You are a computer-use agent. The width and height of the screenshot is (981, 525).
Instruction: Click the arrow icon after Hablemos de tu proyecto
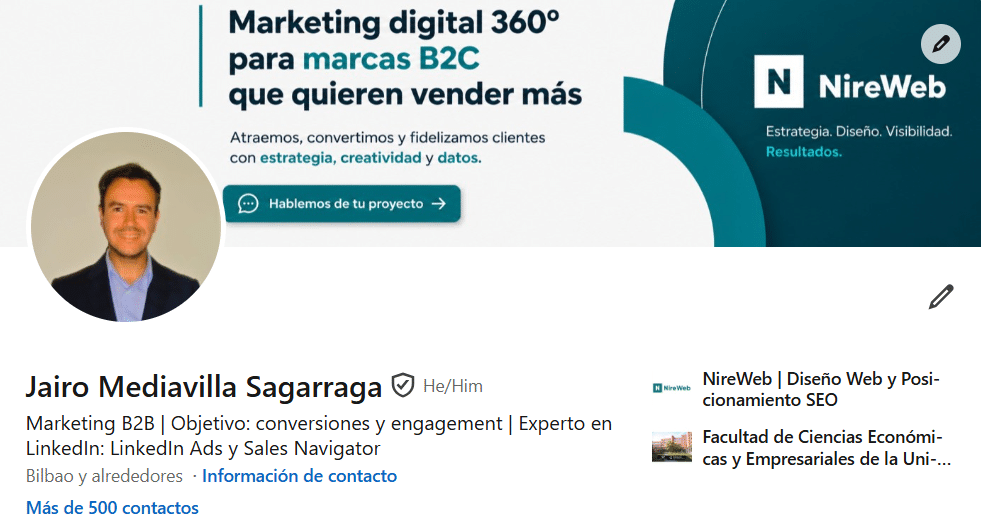[x=439, y=203]
